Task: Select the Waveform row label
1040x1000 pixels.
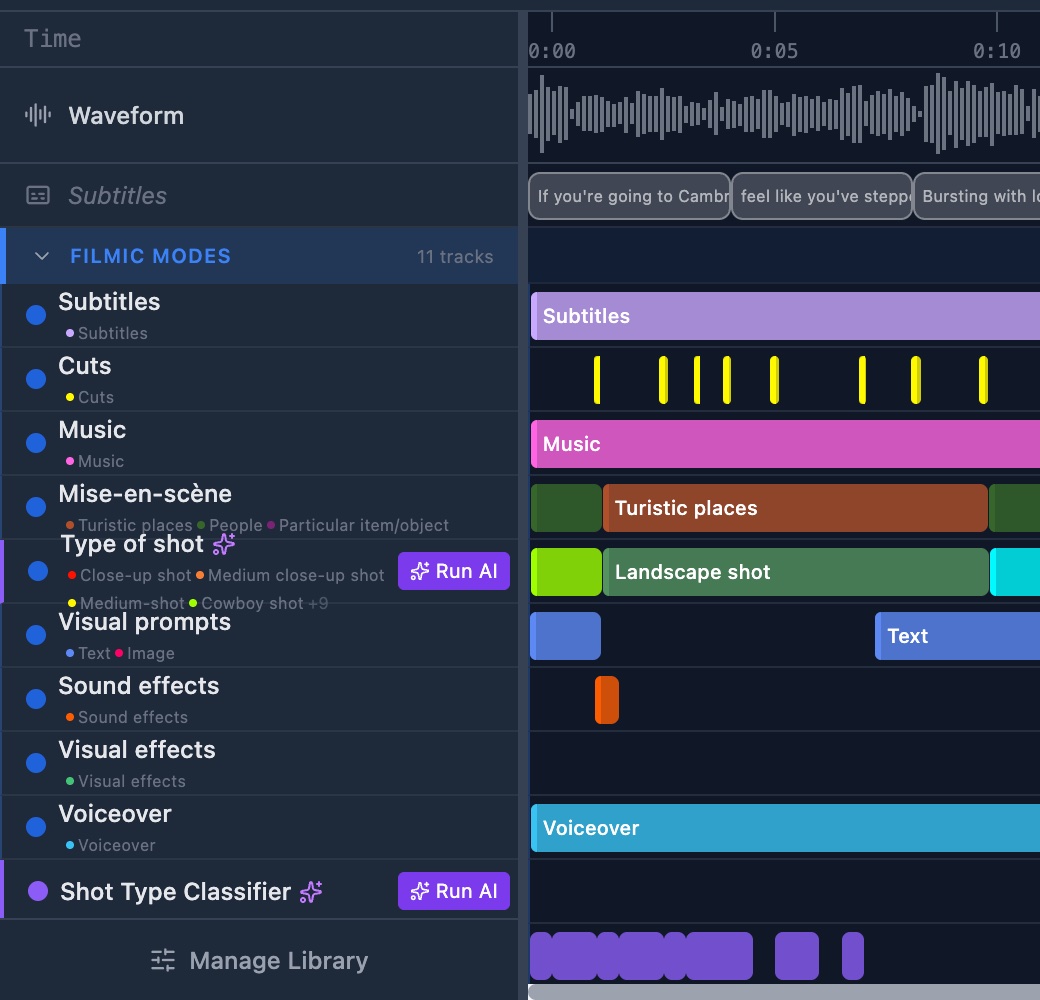Action: [126, 115]
